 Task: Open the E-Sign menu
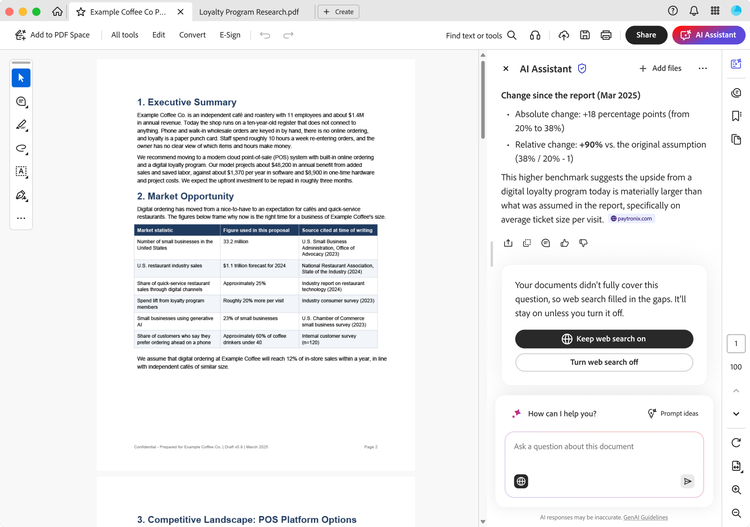pyautogui.click(x=230, y=35)
